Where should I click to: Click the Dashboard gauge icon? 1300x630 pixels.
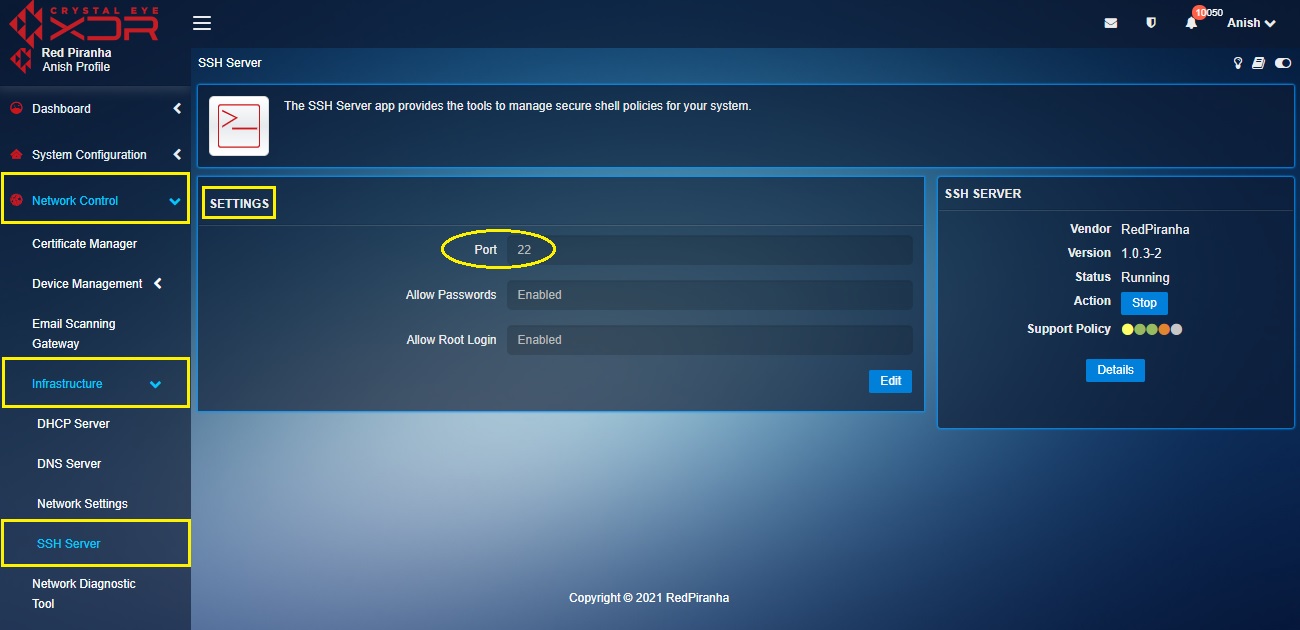[15, 108]
